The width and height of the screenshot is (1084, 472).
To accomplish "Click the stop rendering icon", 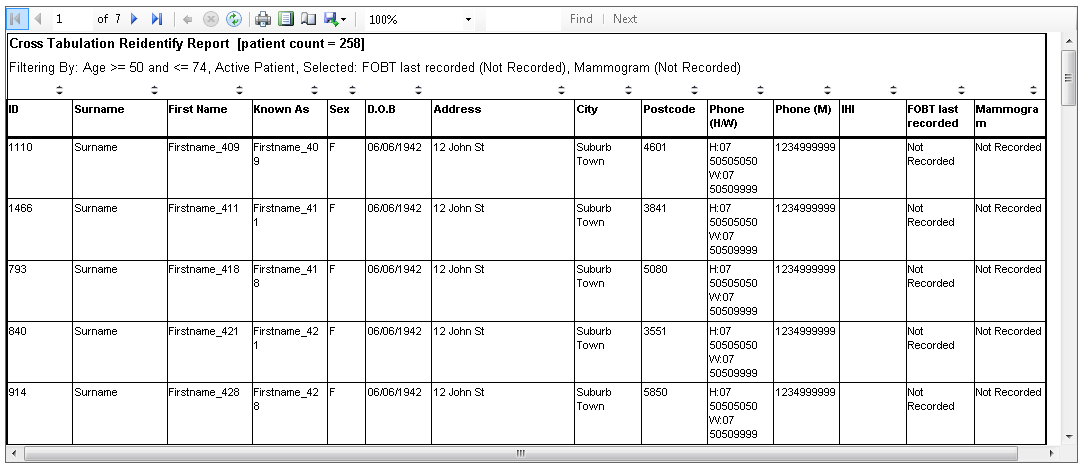I will (211, 19).
